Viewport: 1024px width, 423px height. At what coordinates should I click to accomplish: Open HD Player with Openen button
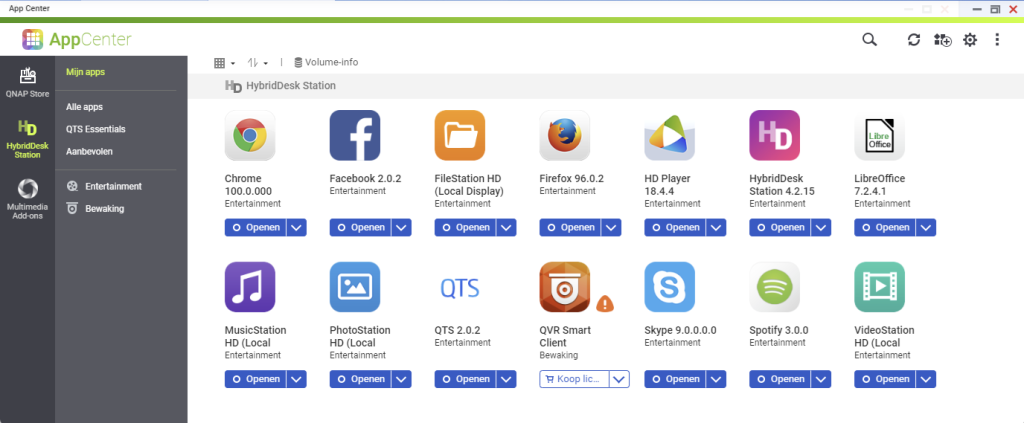click(x=675, y=227)
